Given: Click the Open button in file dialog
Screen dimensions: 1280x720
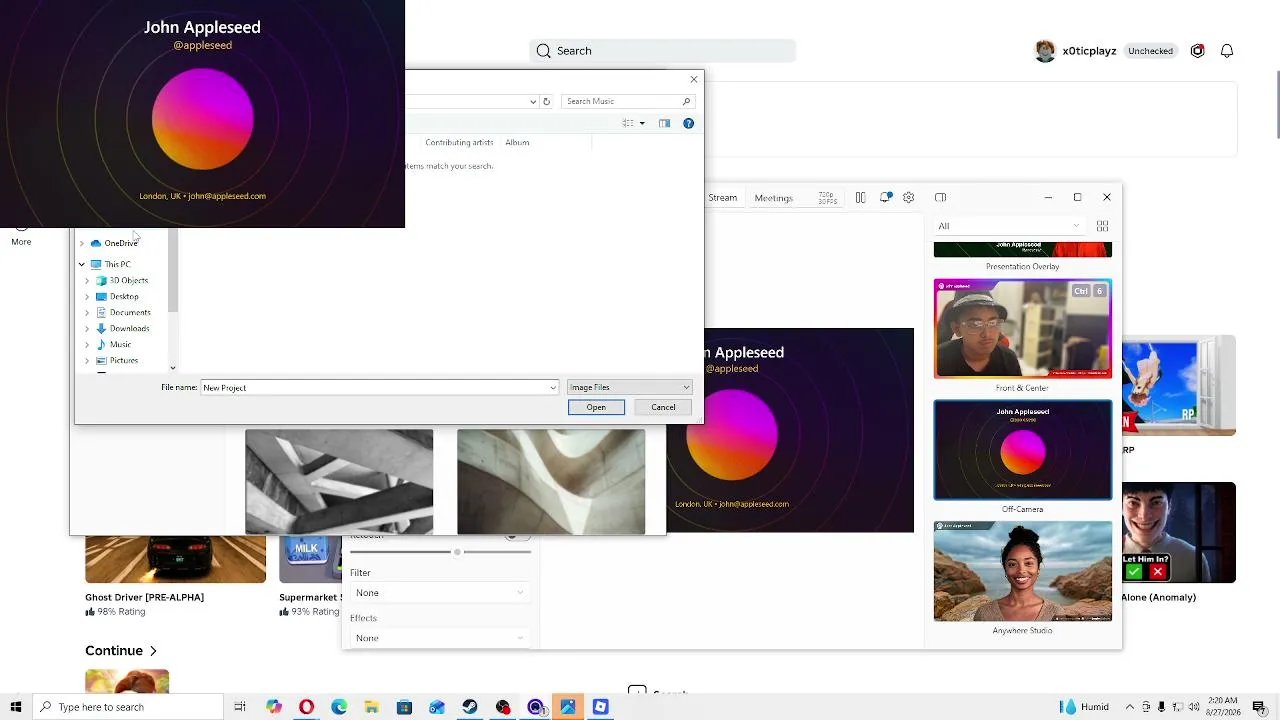Looking at the screenshot, I should point(596,407).
